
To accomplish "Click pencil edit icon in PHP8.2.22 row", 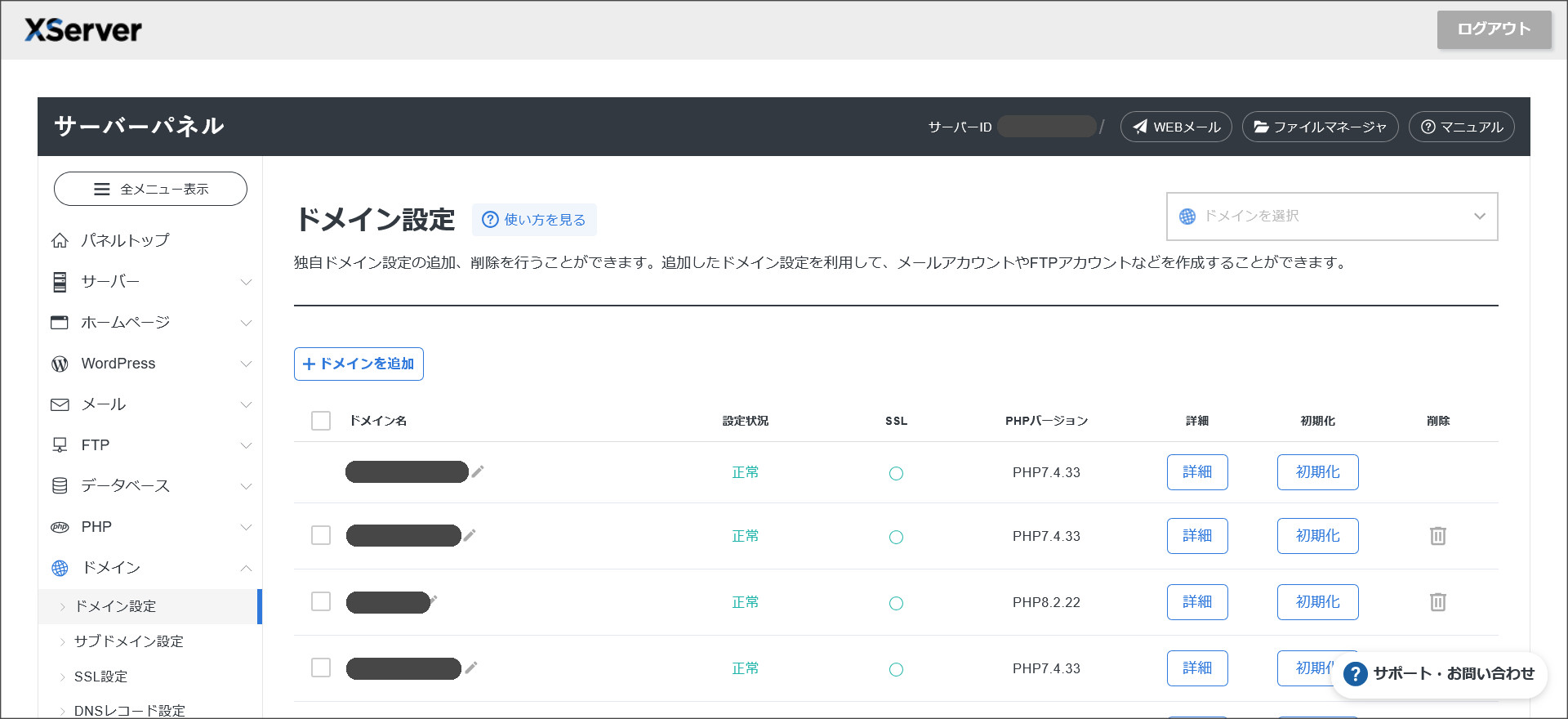I will pyautogui.click(x=434, y=601).
